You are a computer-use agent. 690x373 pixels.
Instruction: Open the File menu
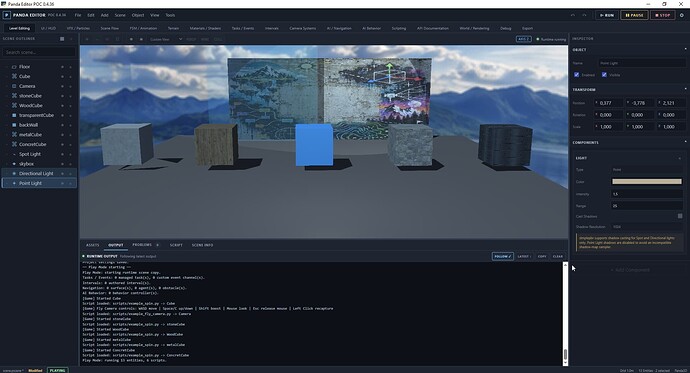click(78, 15)
